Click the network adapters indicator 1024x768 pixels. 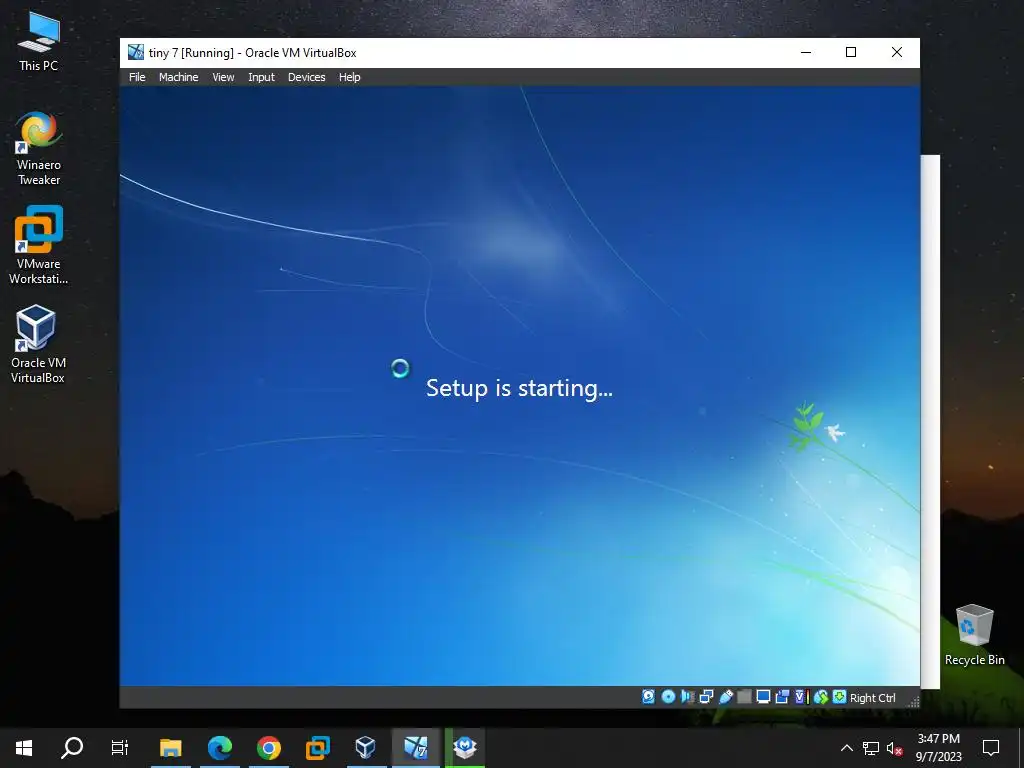(x=707, y=697)
